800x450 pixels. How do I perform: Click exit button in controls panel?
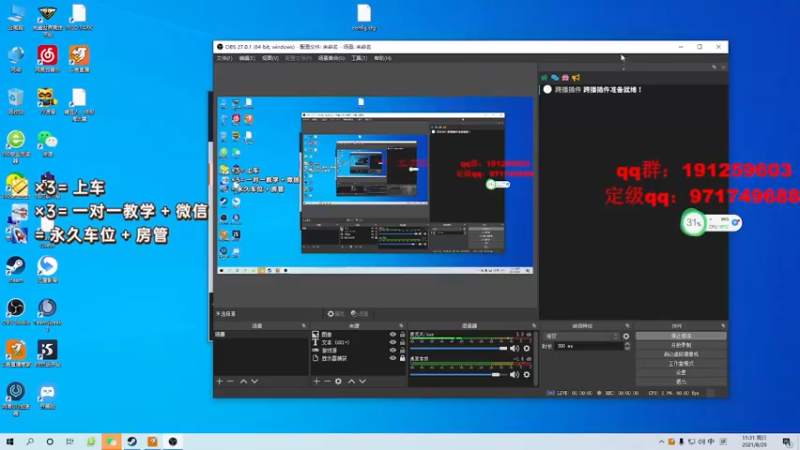(x=681, y=382)
